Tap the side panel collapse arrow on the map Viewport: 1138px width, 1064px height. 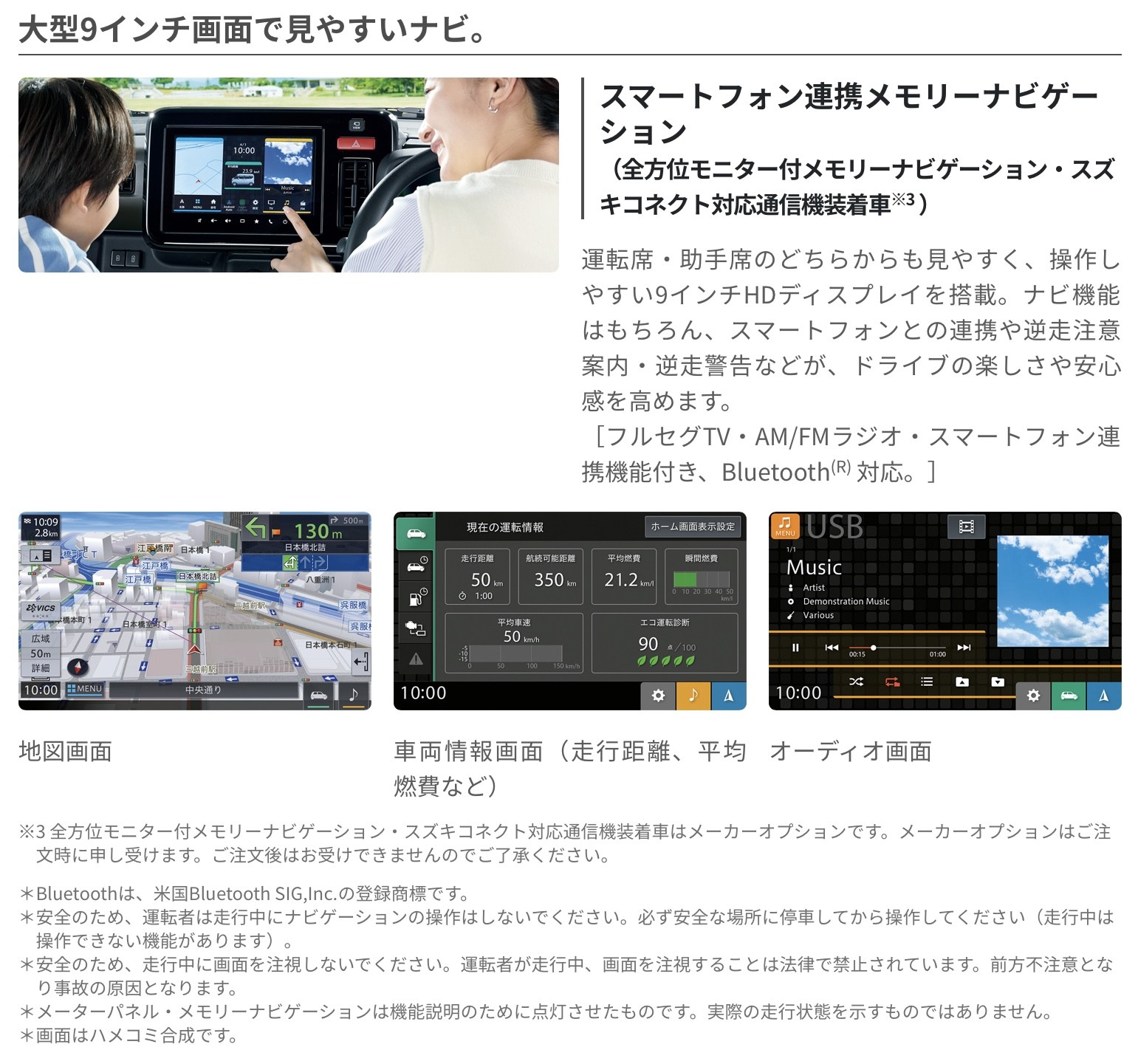click(360, 662)
